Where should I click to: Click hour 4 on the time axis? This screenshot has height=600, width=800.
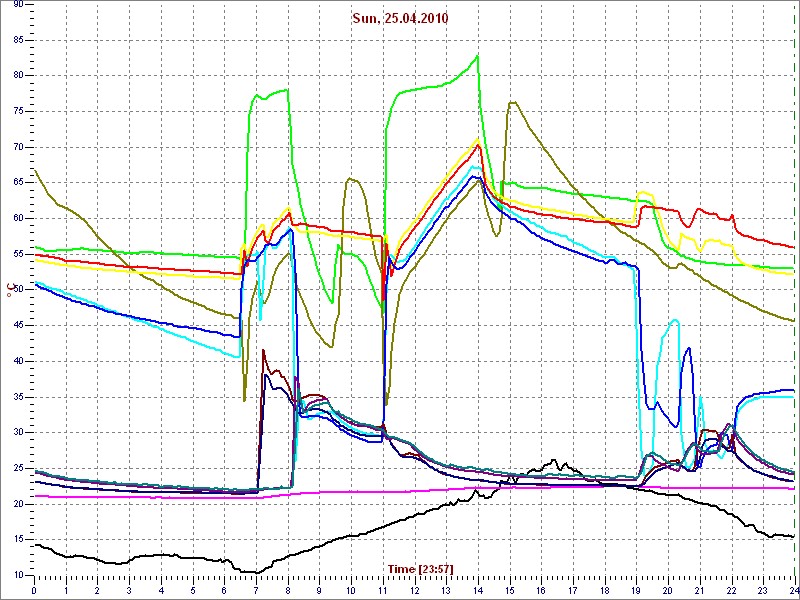161,590
